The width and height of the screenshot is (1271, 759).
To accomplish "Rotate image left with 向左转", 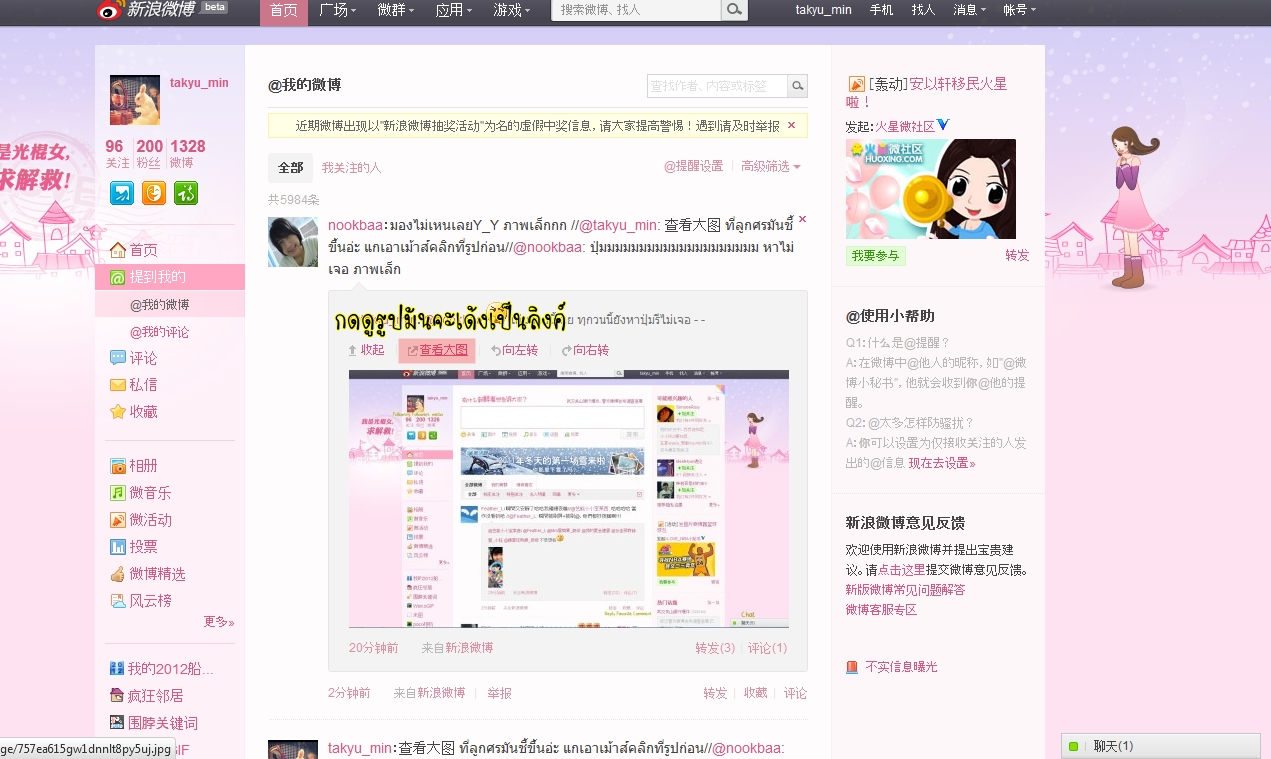I will pyautogui.click(x=514, y=350).
